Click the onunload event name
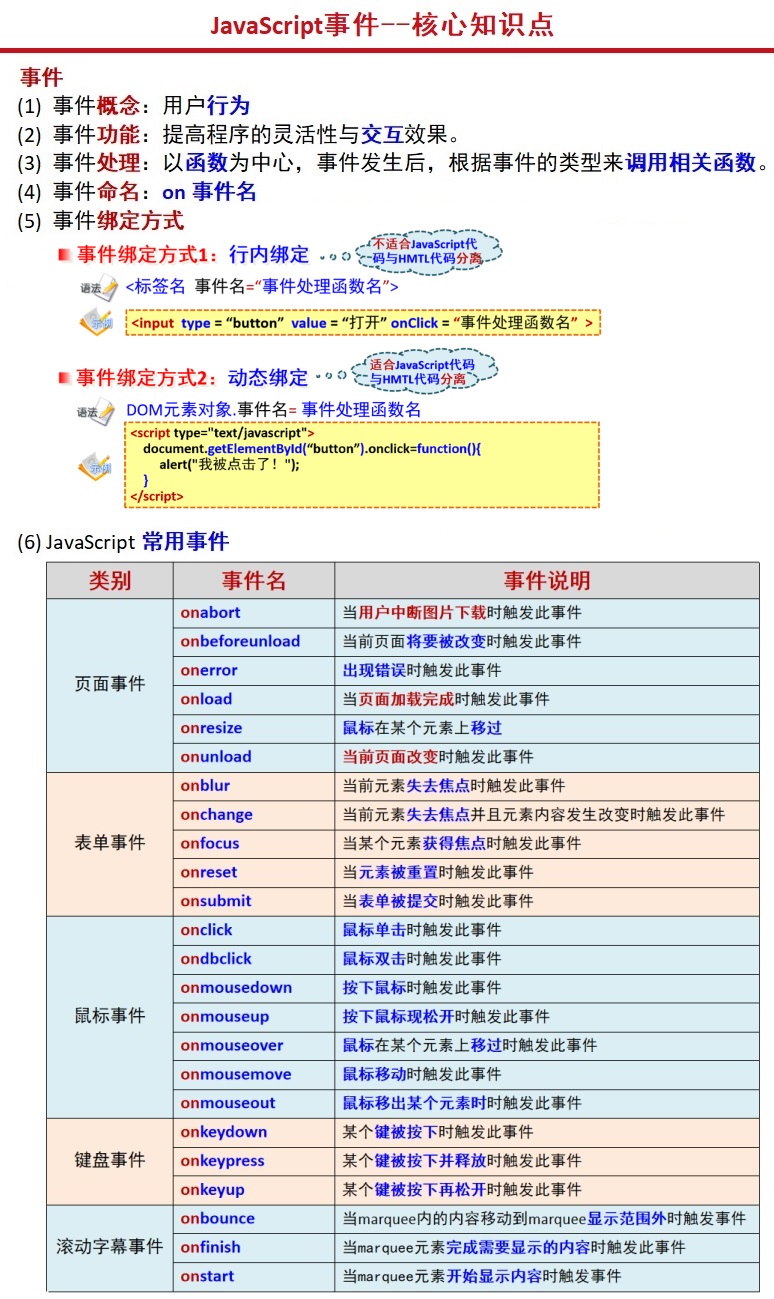Screen dimensions: 774x1299 pos(216,757)
